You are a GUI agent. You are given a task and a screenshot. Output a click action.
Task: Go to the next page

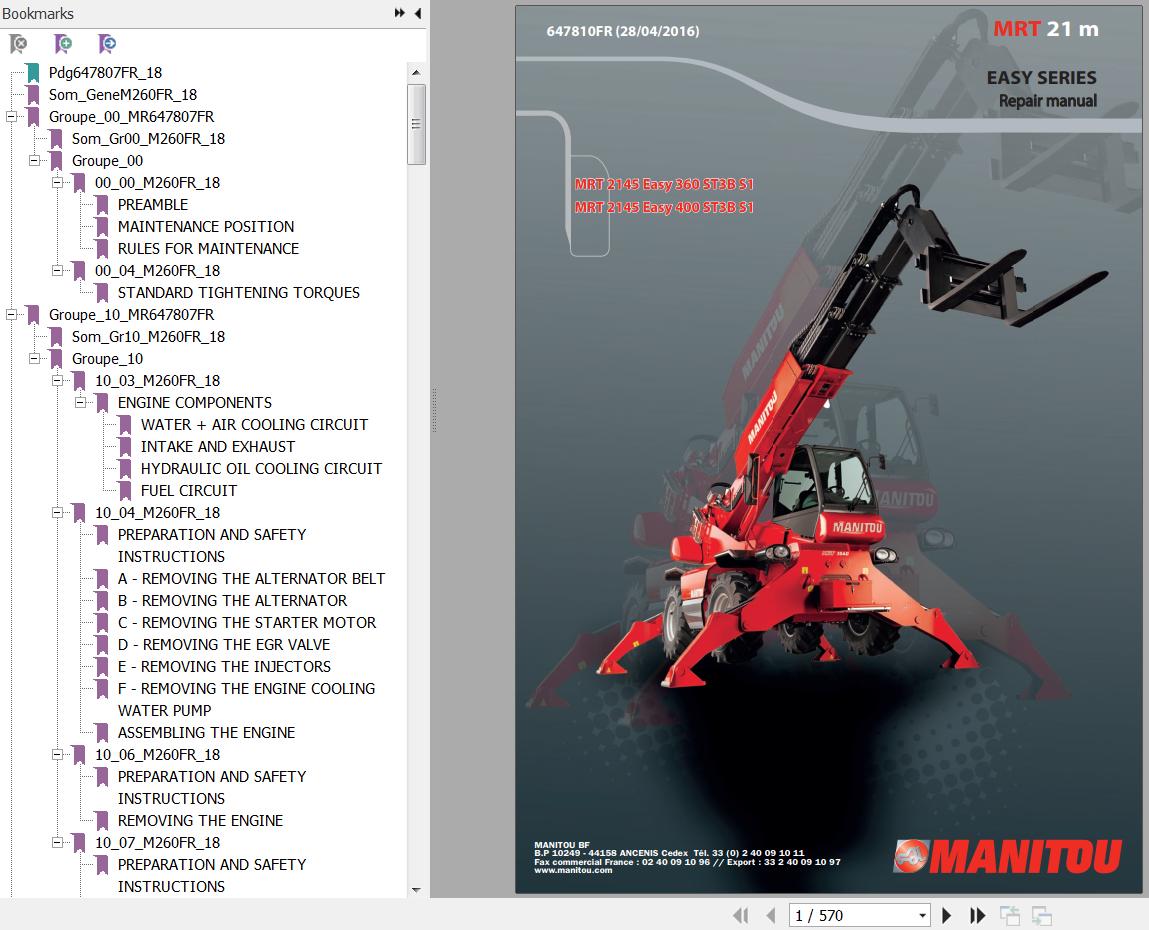coord(946,915)
